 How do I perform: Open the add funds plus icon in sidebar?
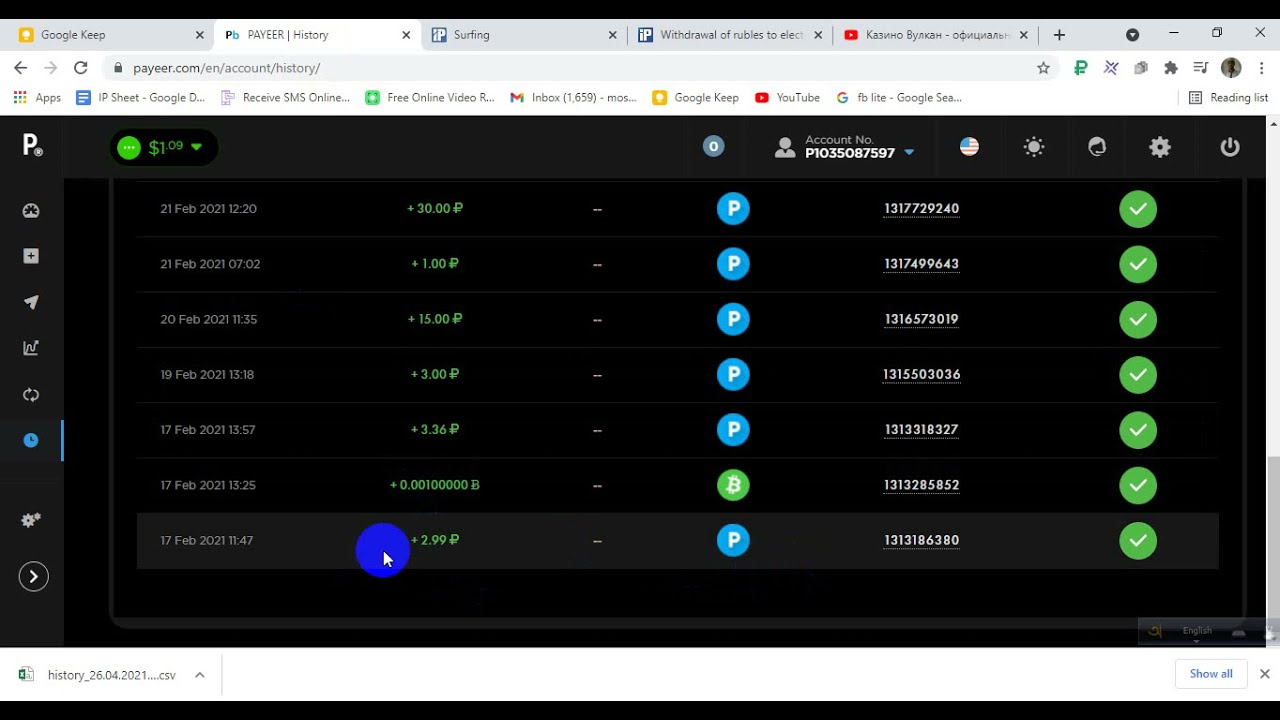pos(31,256)
